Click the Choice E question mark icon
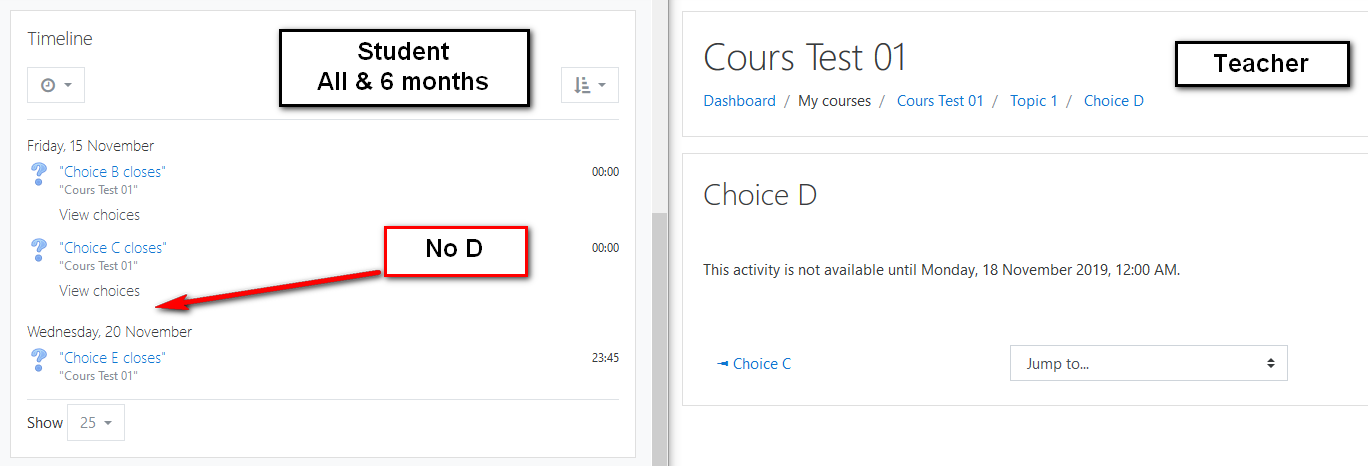This screenshot has width=1368, height=466. (x=39, y=360)
